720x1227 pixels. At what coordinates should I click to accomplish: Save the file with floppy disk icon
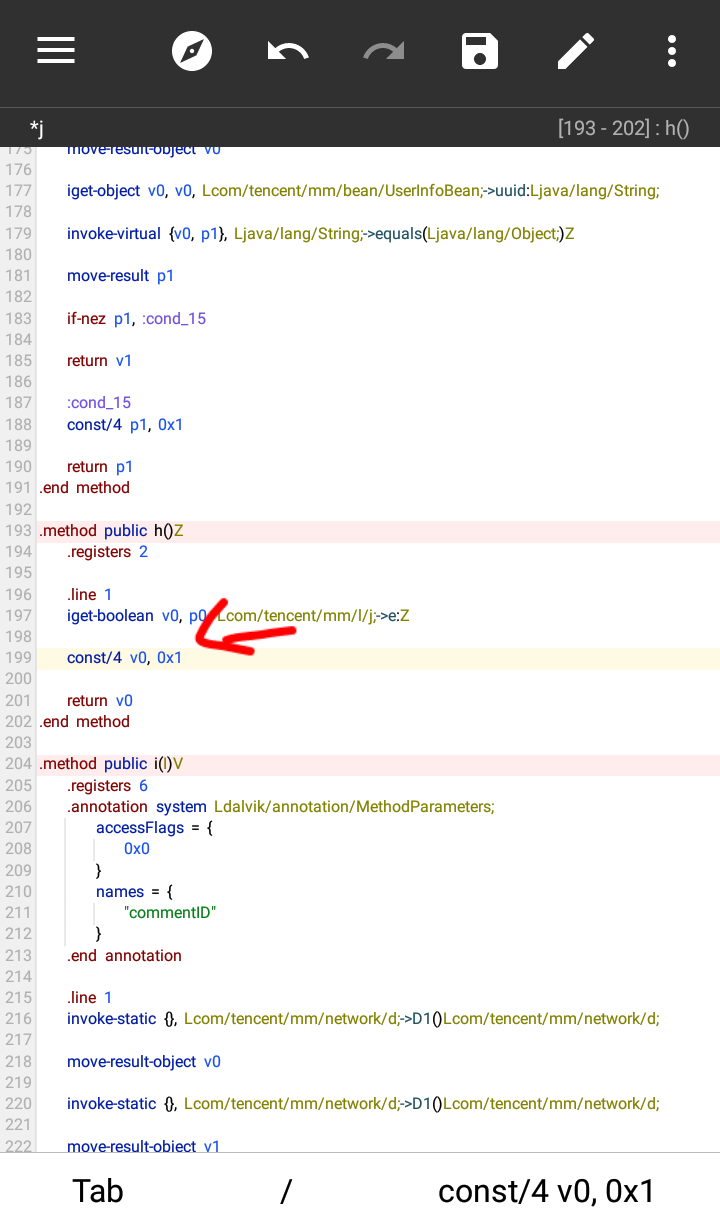(x=480, y=51)
